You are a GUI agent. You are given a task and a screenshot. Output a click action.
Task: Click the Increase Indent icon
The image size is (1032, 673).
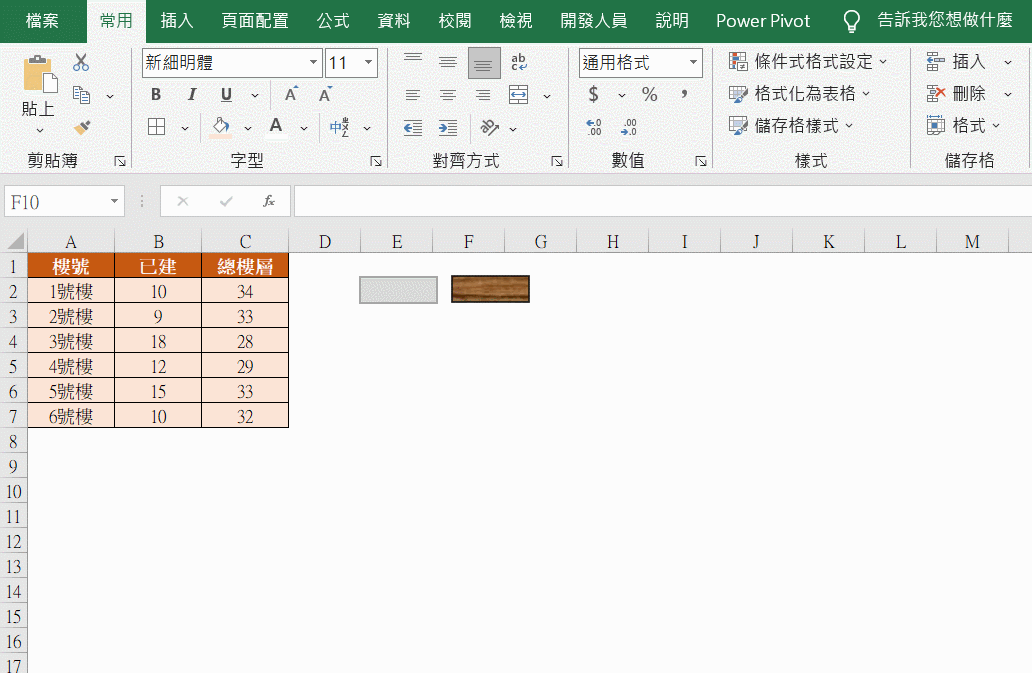pos(448,128)
